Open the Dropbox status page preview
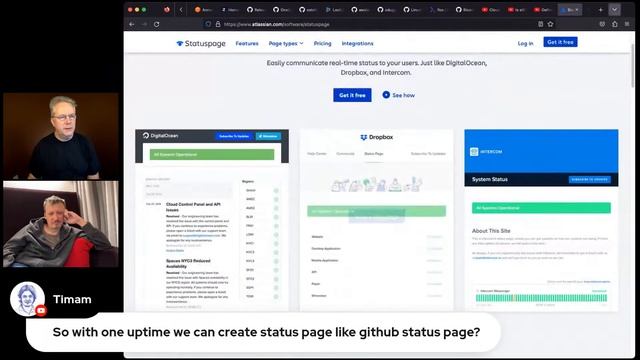Screen dimensions: 640x360 [x=376, y=220]
